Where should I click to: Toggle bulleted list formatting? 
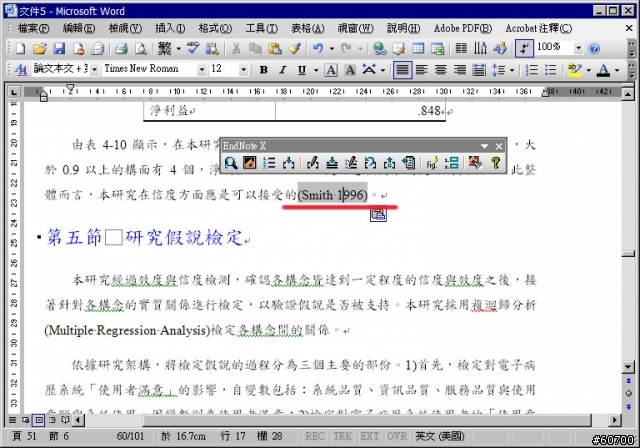pos(551,70)
